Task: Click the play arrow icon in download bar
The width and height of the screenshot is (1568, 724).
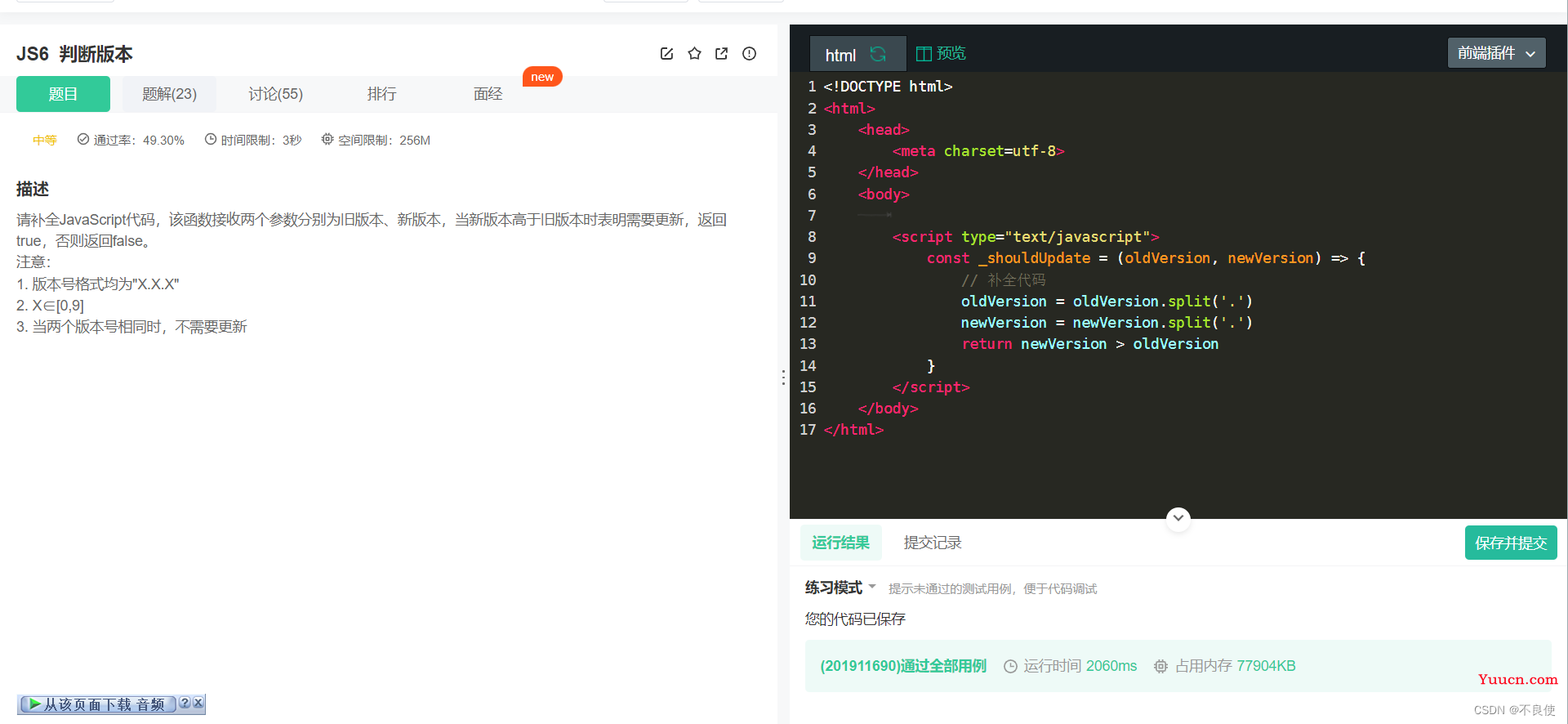Action: [x=34, y=704]
